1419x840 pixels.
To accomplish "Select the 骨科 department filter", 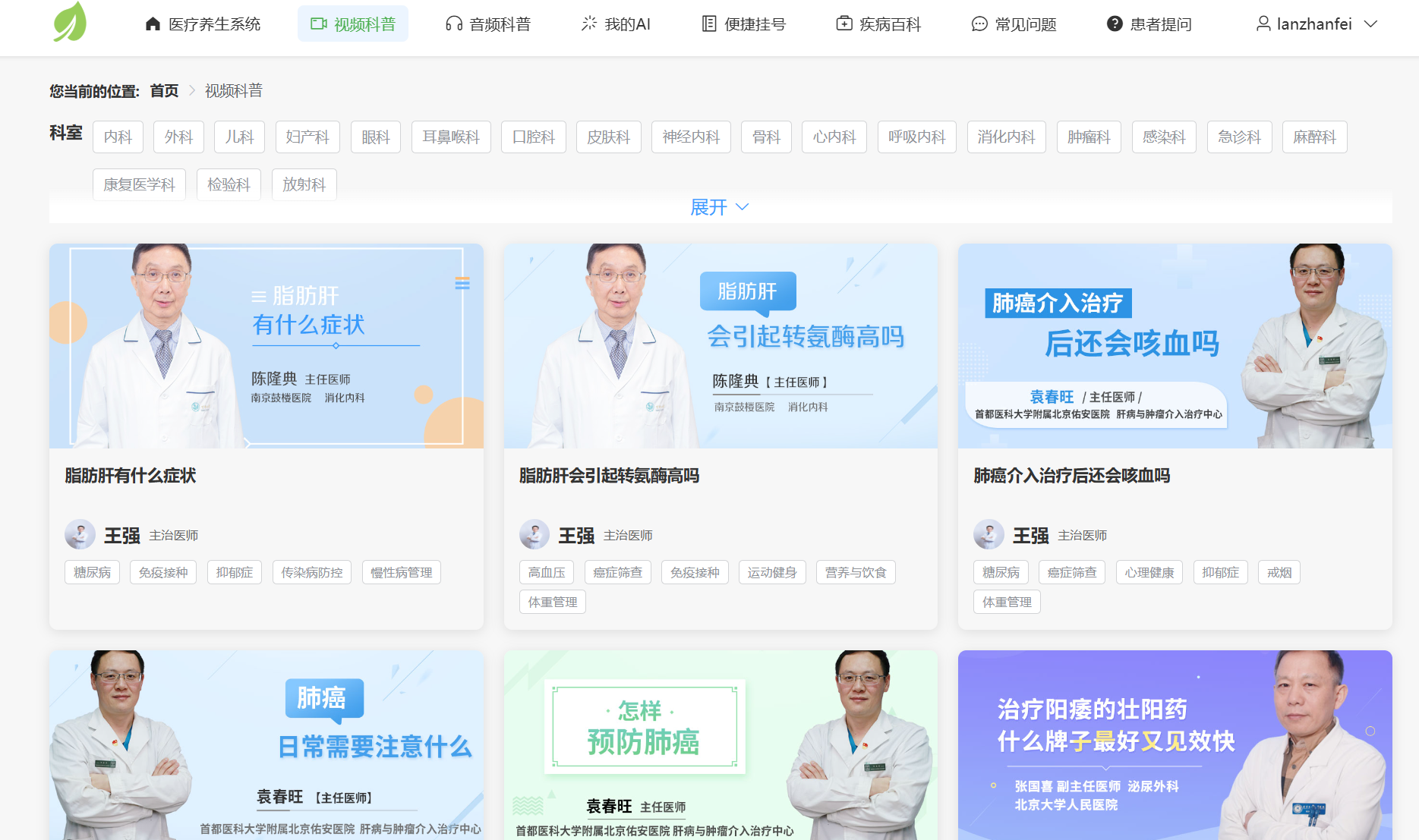I will [x=766, y=137].
